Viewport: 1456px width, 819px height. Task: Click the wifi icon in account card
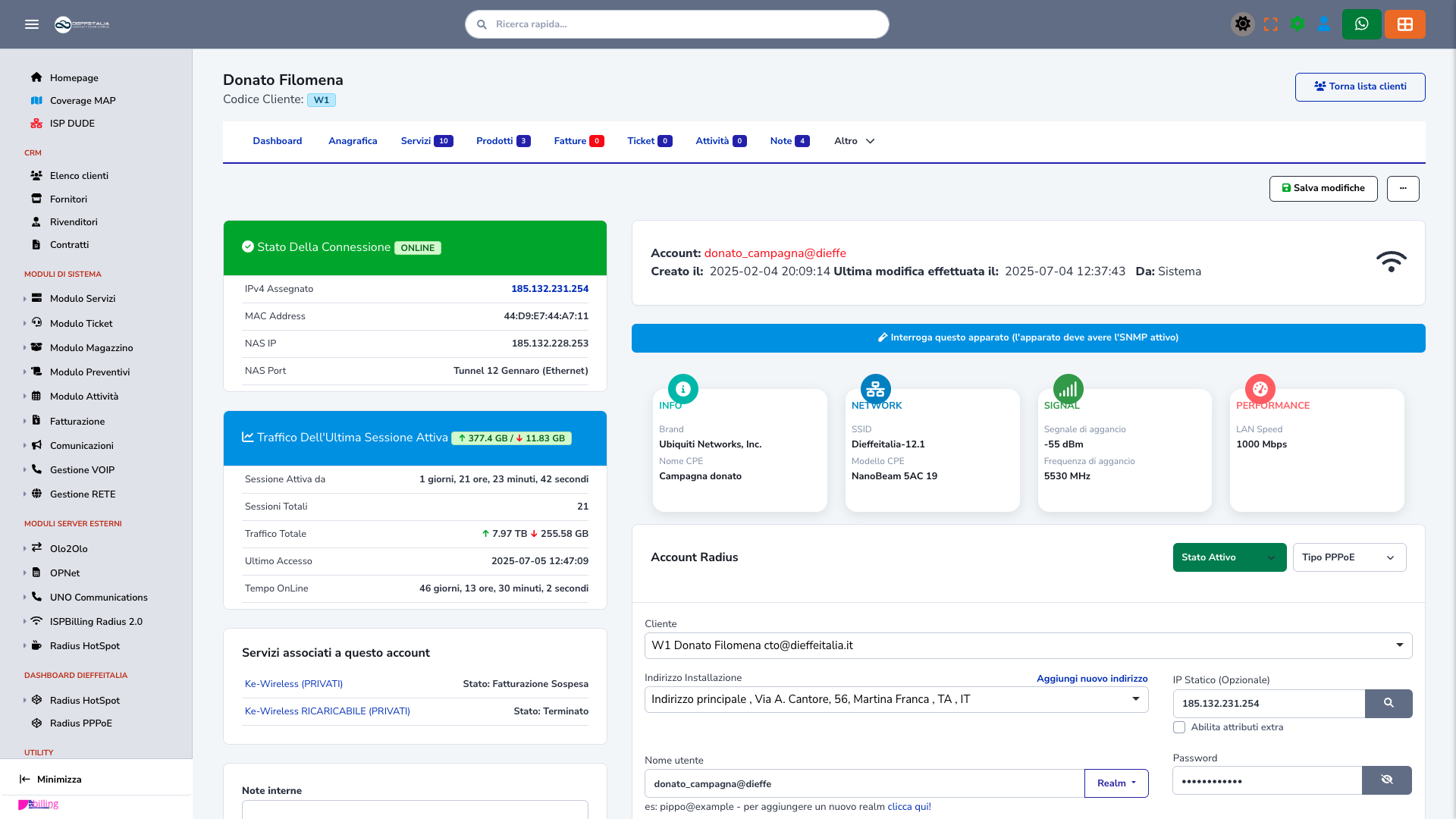[1392, 262]
